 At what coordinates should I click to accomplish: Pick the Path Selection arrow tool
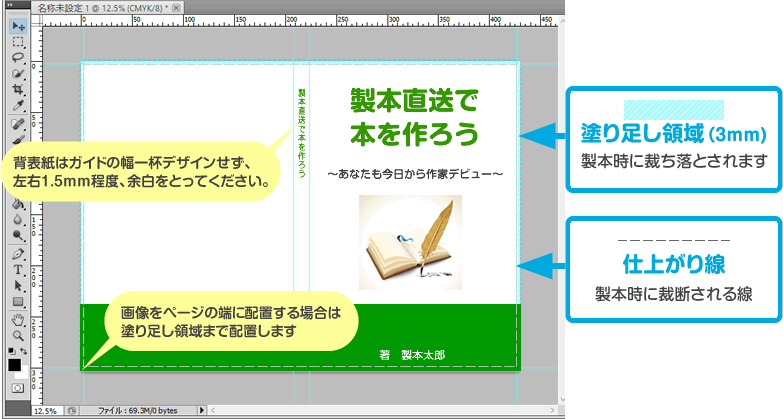(x=18, y=286)
